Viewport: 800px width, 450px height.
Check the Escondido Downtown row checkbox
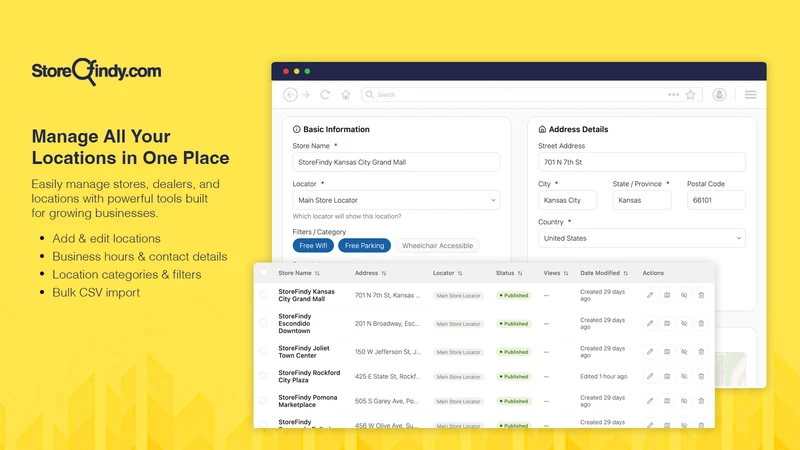click(x=263, y=323)
